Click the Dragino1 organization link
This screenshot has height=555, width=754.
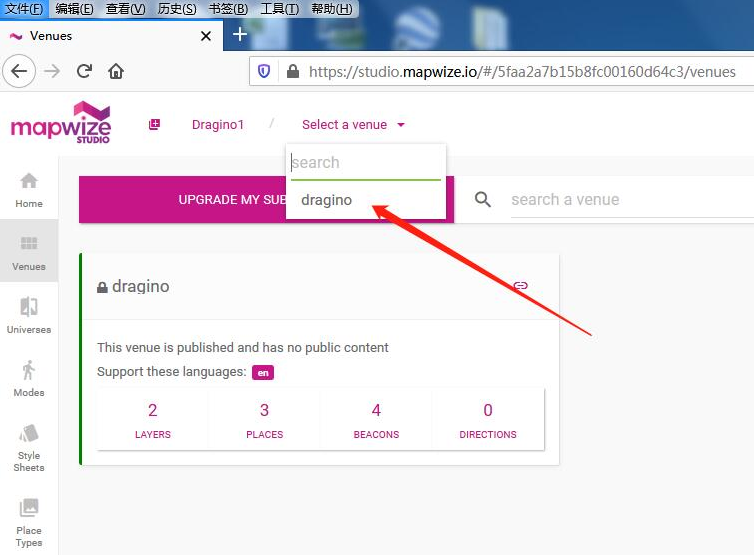[218, 125]
